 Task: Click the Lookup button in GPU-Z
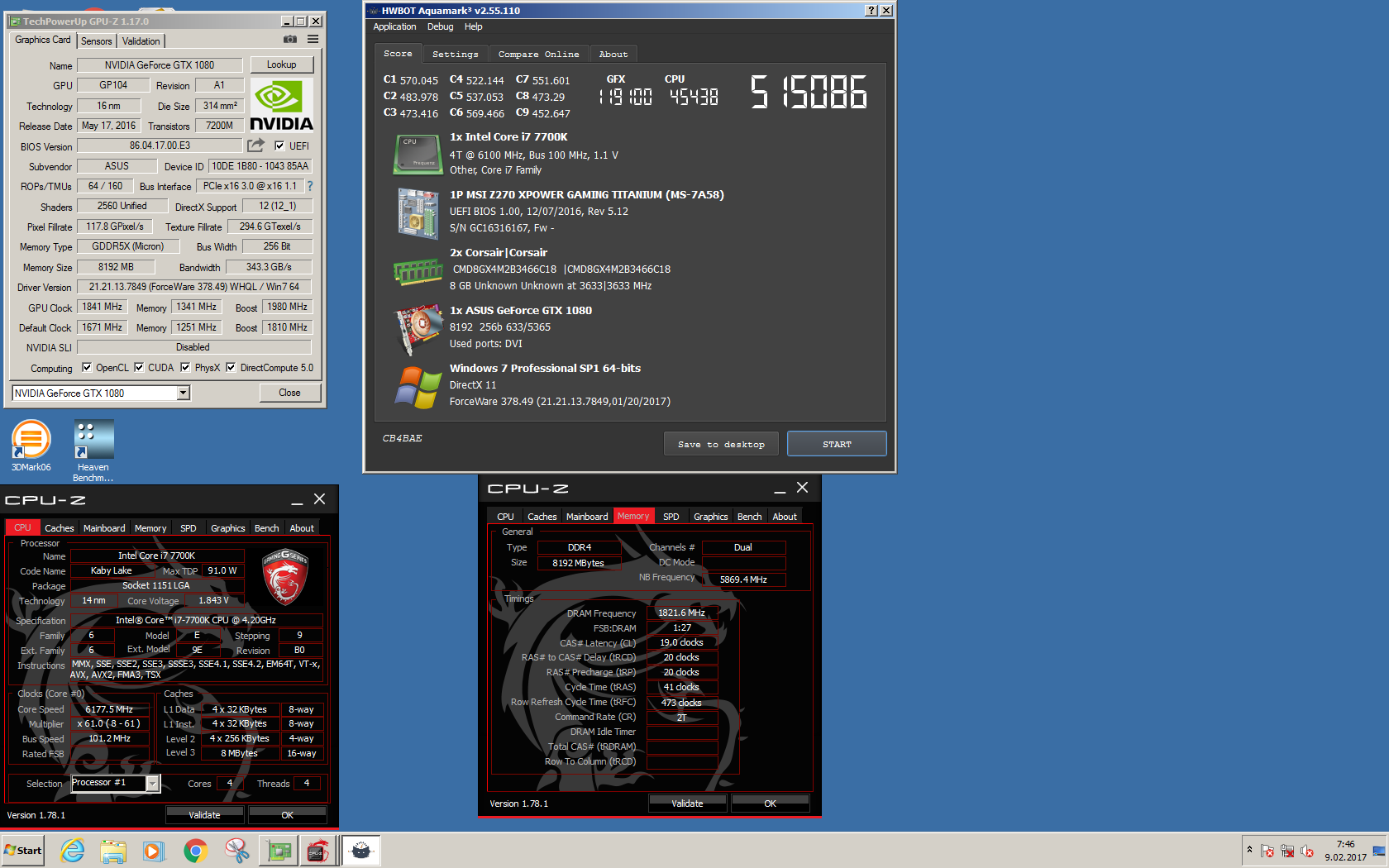pos(281,64)
